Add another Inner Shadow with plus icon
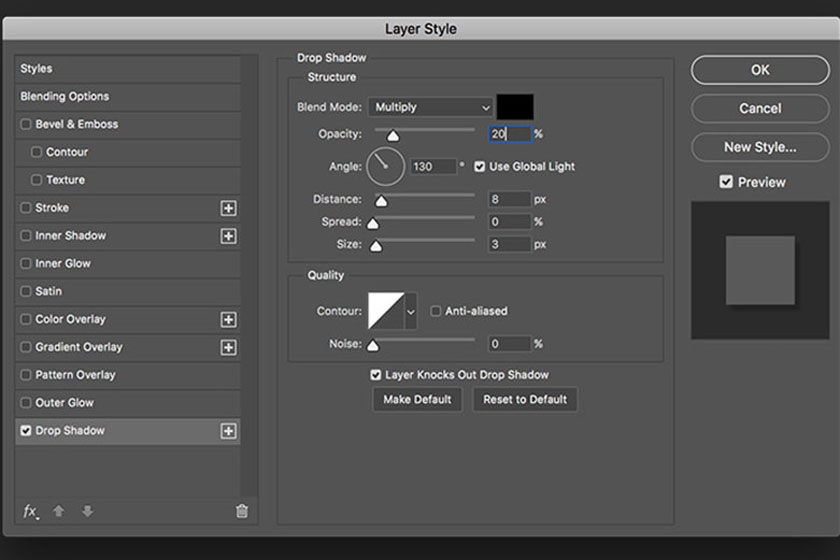Screen dimensions: 840x560 [228, 236]
